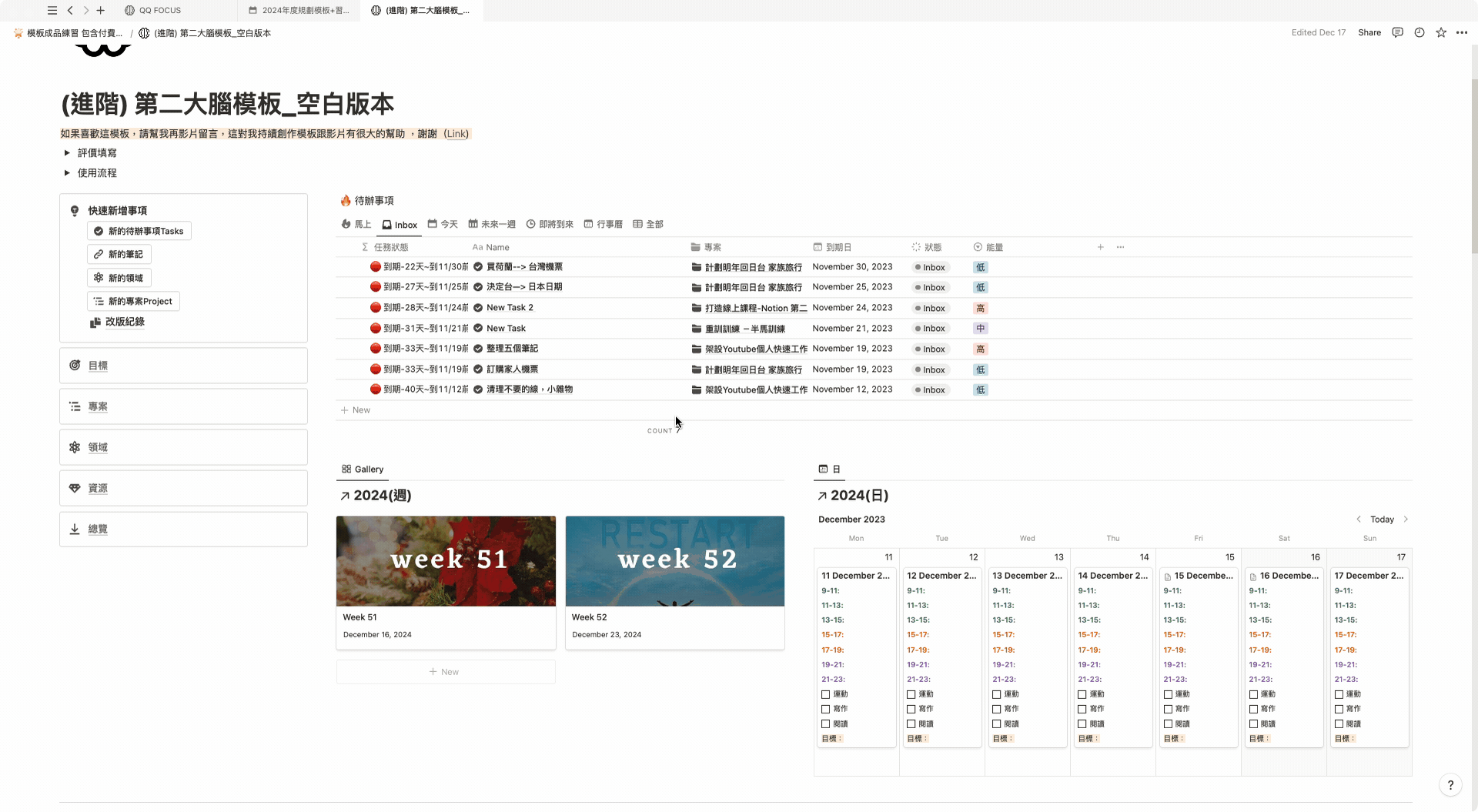Add a new property column with plus icon
Screen dimensions: 1478x812
pyautogui.click(x=1100, y=247)
